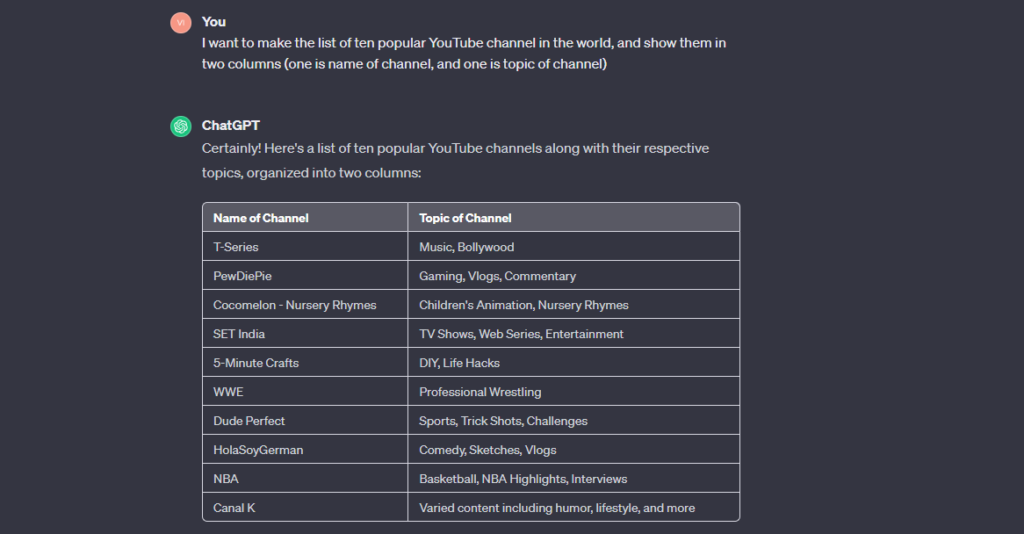Viewport: 1024px width, 534px height.
Task: Click the HolaSoyGerman cell
Action: 258,450
